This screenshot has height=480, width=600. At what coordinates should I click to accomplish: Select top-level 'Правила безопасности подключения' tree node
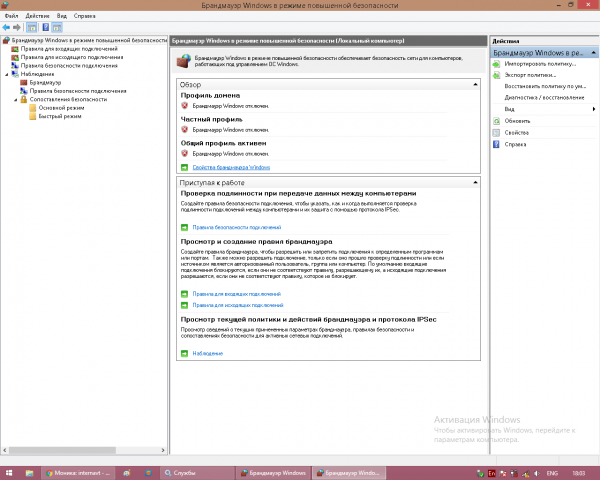pos(69,66)
